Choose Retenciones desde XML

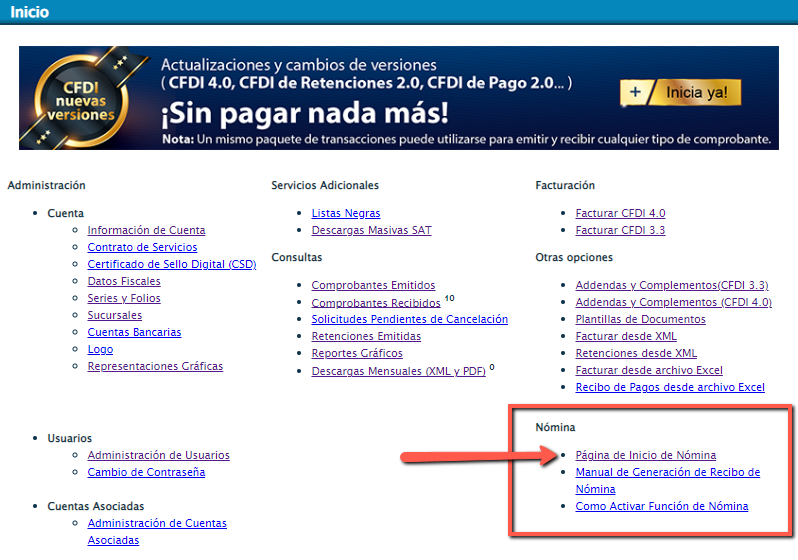pyautogui.click(x=636, y=353)
